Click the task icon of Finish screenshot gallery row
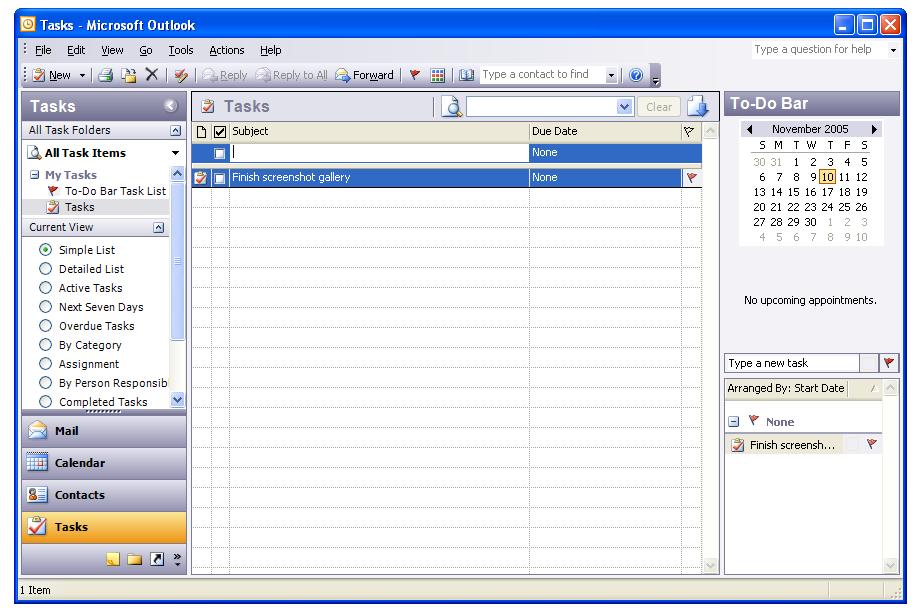 coord(201,178)
